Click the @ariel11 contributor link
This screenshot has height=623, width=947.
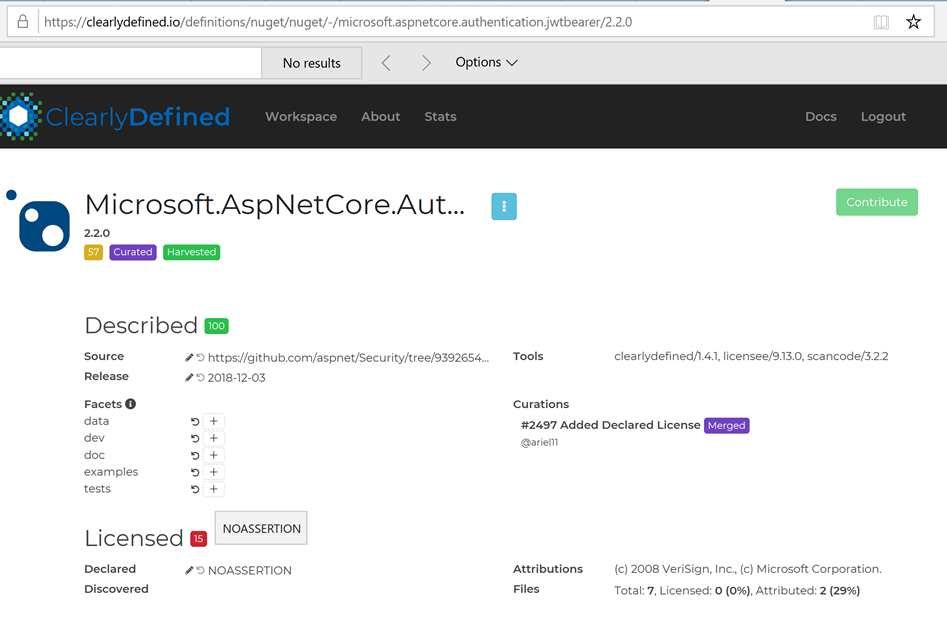coord(540,441)
